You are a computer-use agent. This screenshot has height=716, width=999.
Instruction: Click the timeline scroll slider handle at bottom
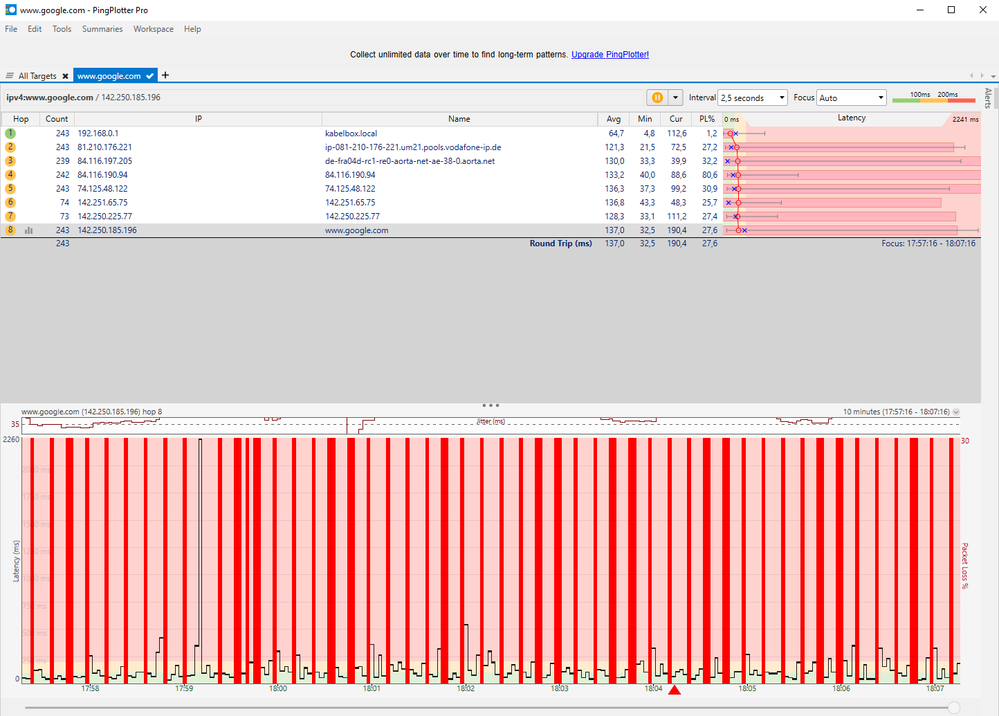tap(953, 707)
